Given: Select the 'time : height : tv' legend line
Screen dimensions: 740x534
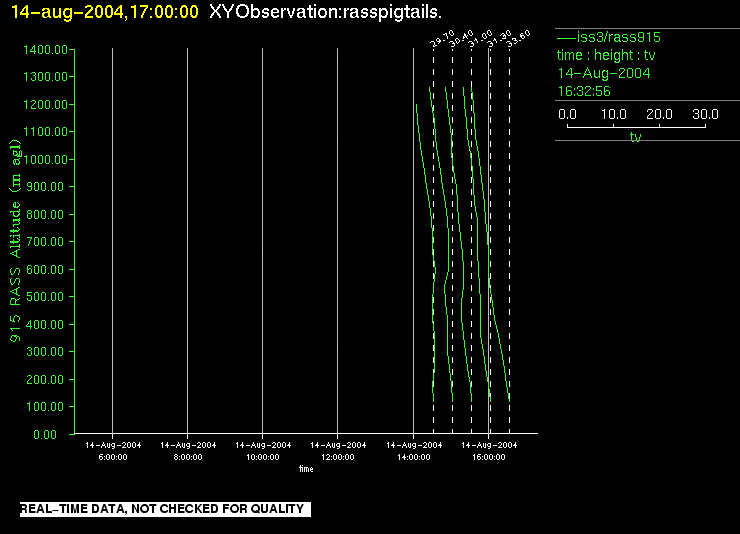Looking at the screenshot, I should tap(606, 55).
